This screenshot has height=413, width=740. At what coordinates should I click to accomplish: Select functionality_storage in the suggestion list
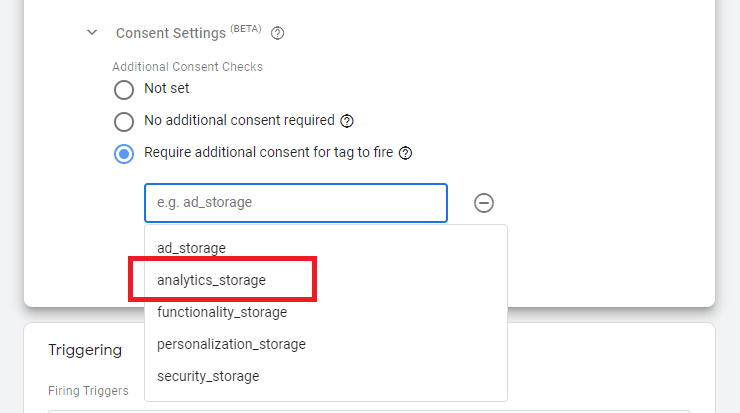point(222,312)
